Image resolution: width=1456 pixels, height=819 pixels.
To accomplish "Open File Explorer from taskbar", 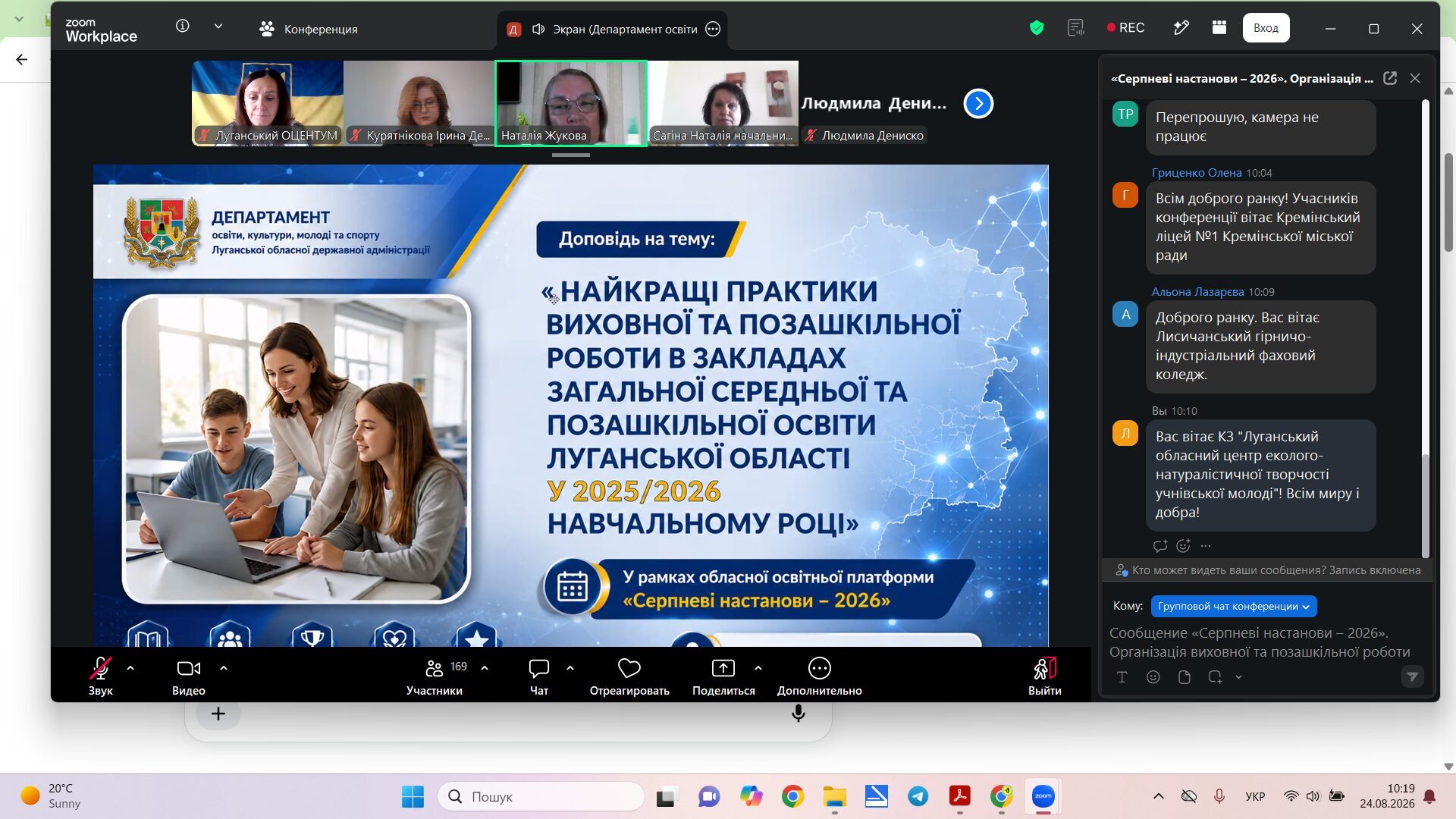I will pos(834,796).
